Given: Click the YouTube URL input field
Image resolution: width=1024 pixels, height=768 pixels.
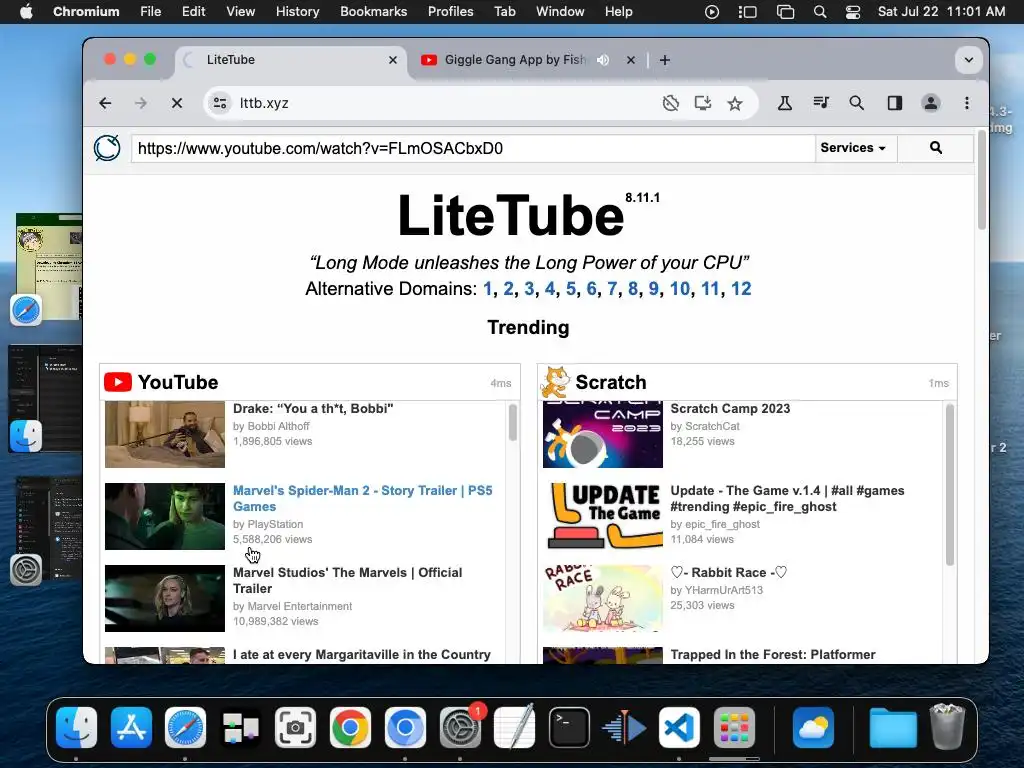Looking at the screenshot, I should pyautogui.click(x=473, y=148).
